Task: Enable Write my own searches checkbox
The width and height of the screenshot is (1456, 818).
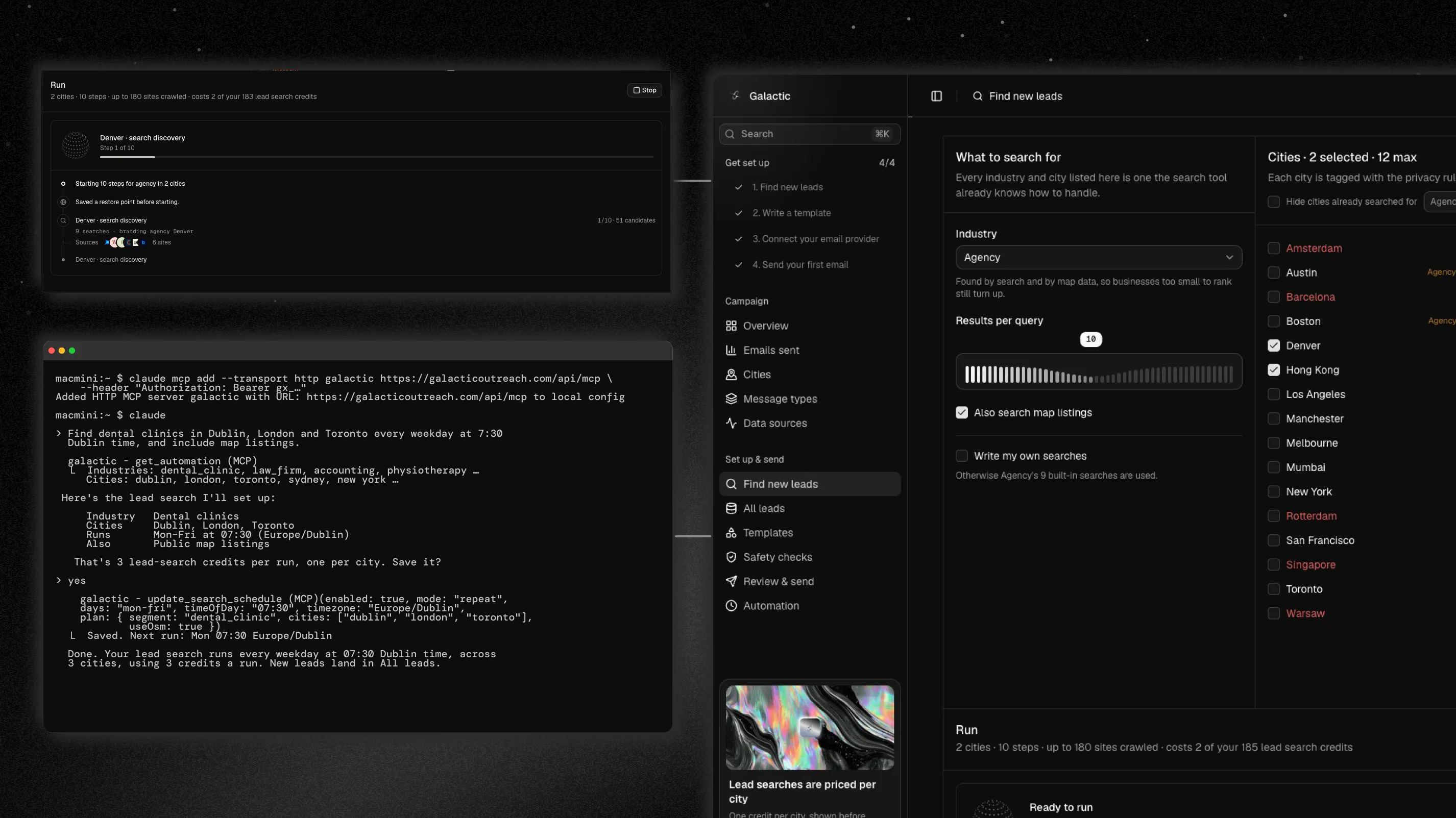Action: point(961,456)
